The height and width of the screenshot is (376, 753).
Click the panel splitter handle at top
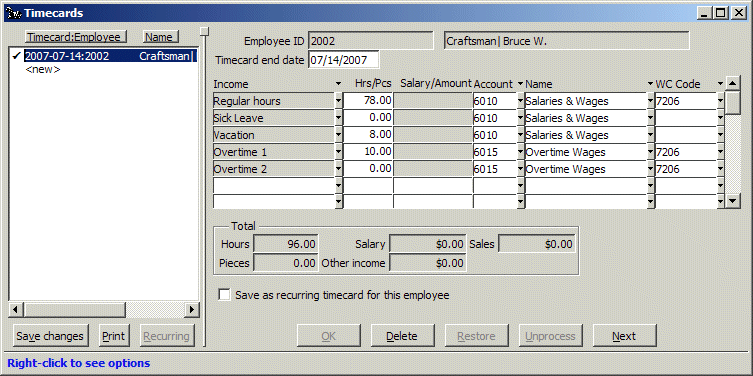click(x=205, y=31)
